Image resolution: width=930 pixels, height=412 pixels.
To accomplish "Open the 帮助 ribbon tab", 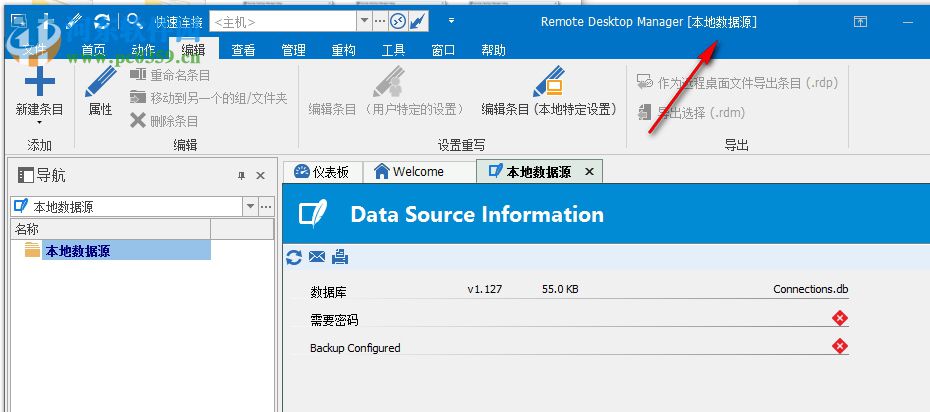I will [x=493, y=50].
